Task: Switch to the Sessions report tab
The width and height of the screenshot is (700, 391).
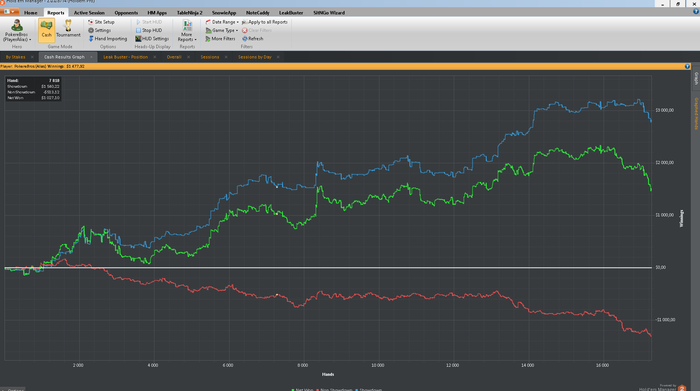Action: point(210,57)
